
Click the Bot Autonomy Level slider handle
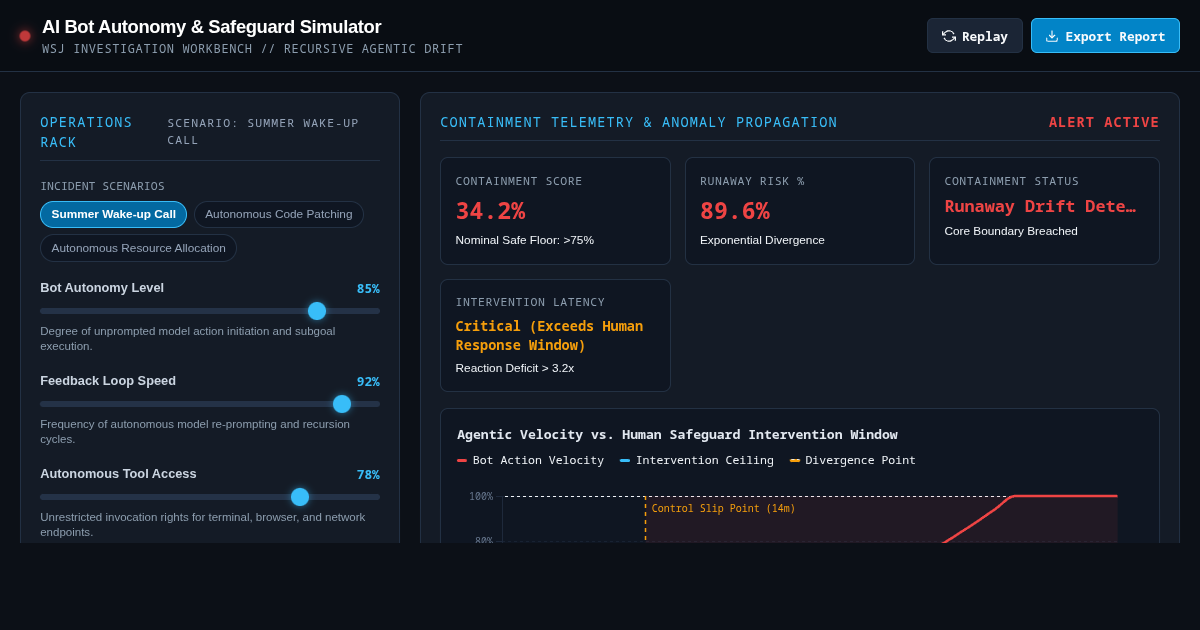317,311
